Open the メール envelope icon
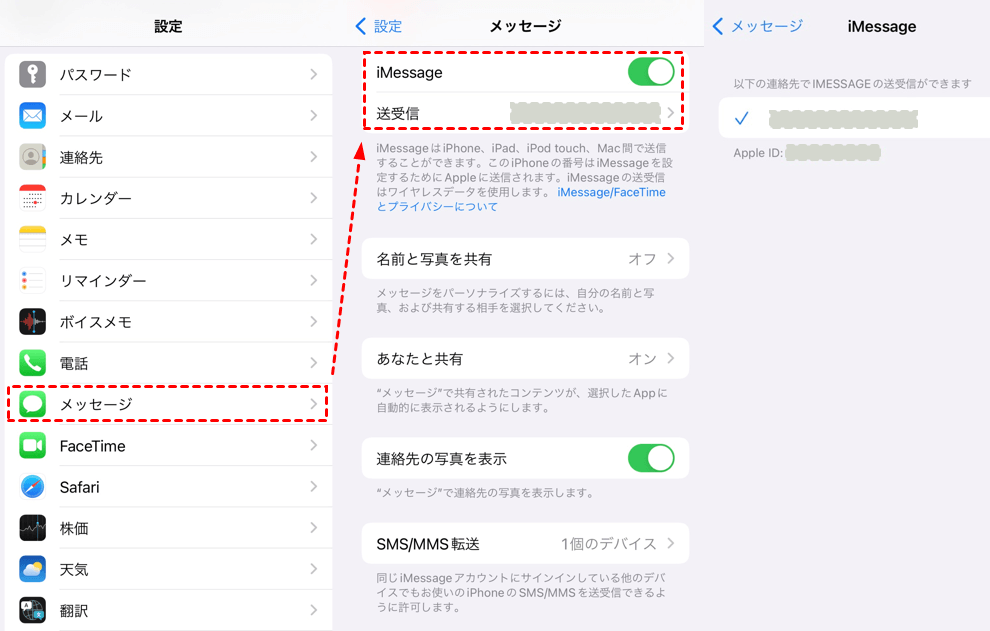The image size is (990, 631). pos(33,116)
